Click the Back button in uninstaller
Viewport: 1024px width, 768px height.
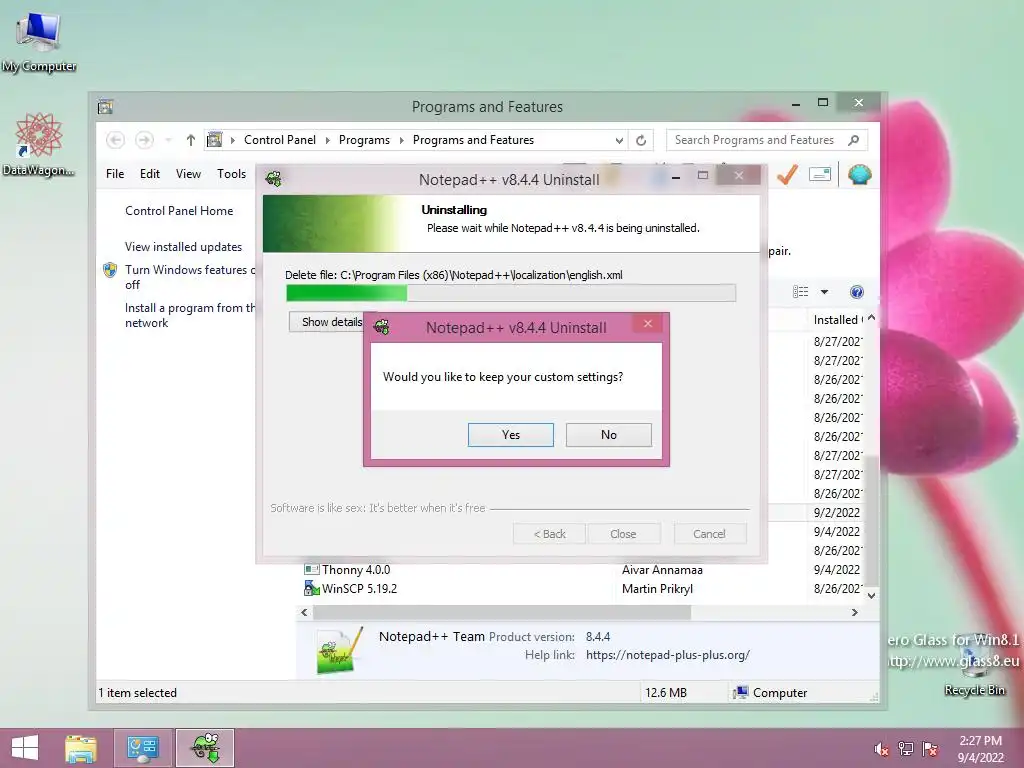[549, 534]
